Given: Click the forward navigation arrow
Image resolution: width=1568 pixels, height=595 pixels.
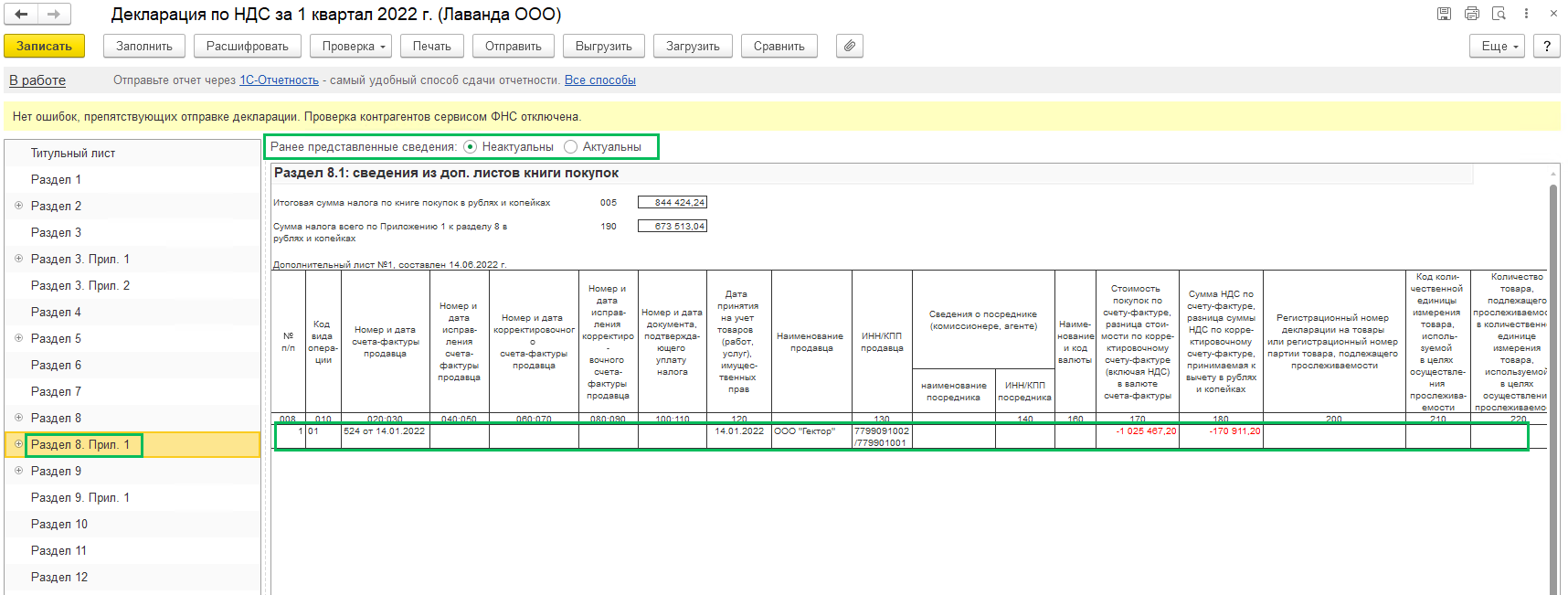Looking at the screenshot, I should click(x=54, y=14).
